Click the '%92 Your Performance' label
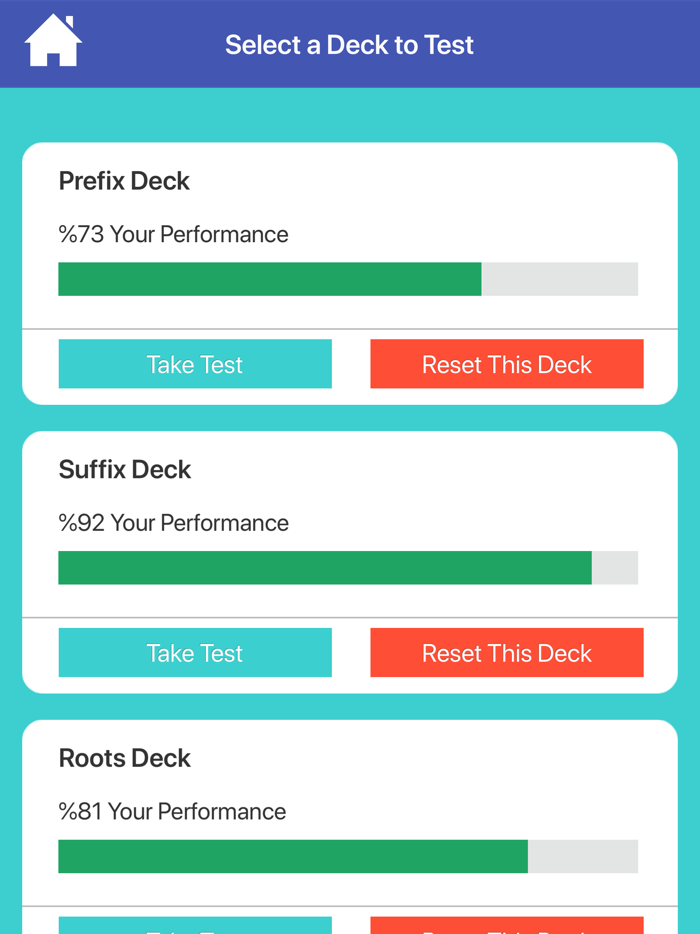The image size is (700, 934). (x=173, y=523)
